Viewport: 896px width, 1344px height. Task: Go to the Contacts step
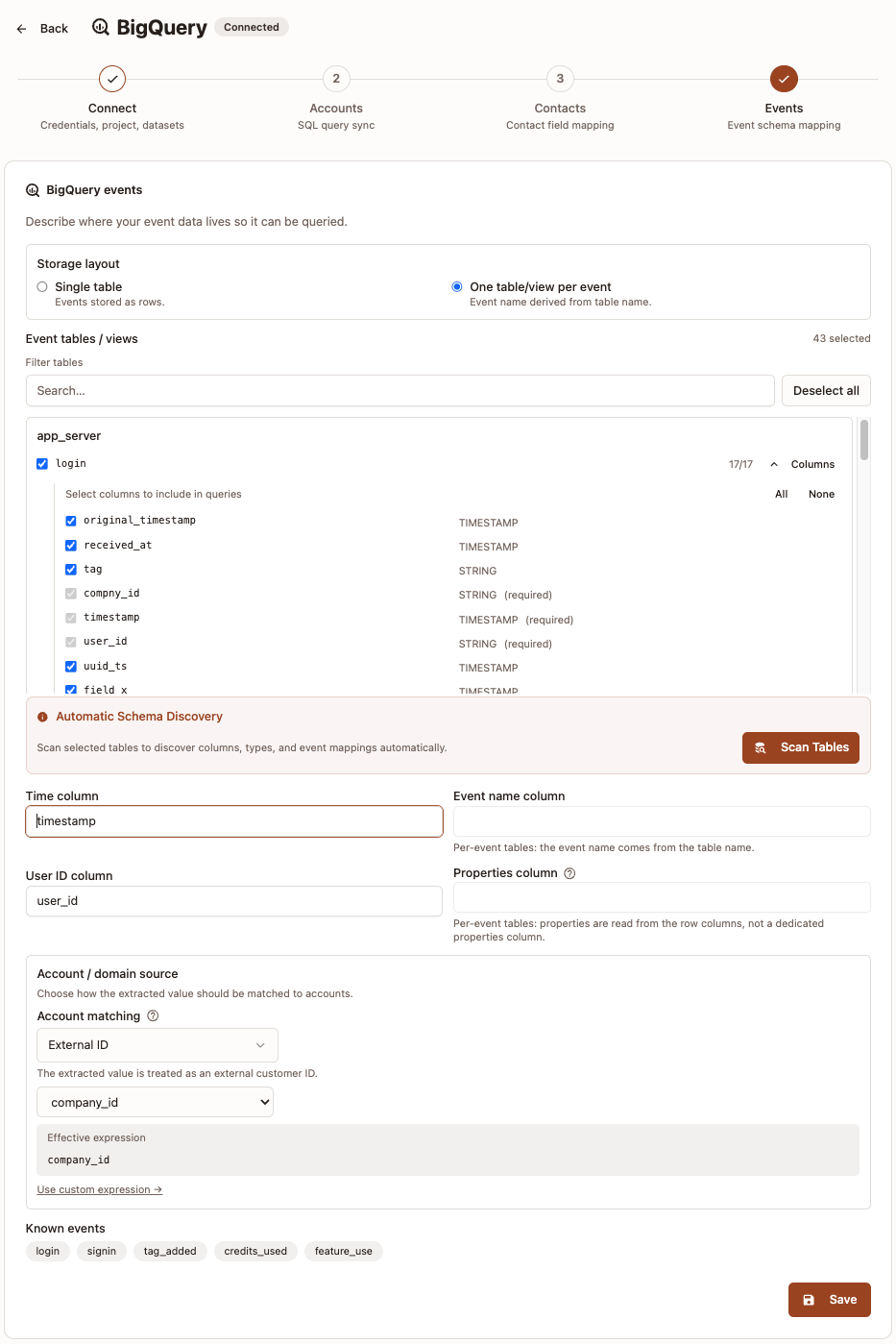pos(560,79)
